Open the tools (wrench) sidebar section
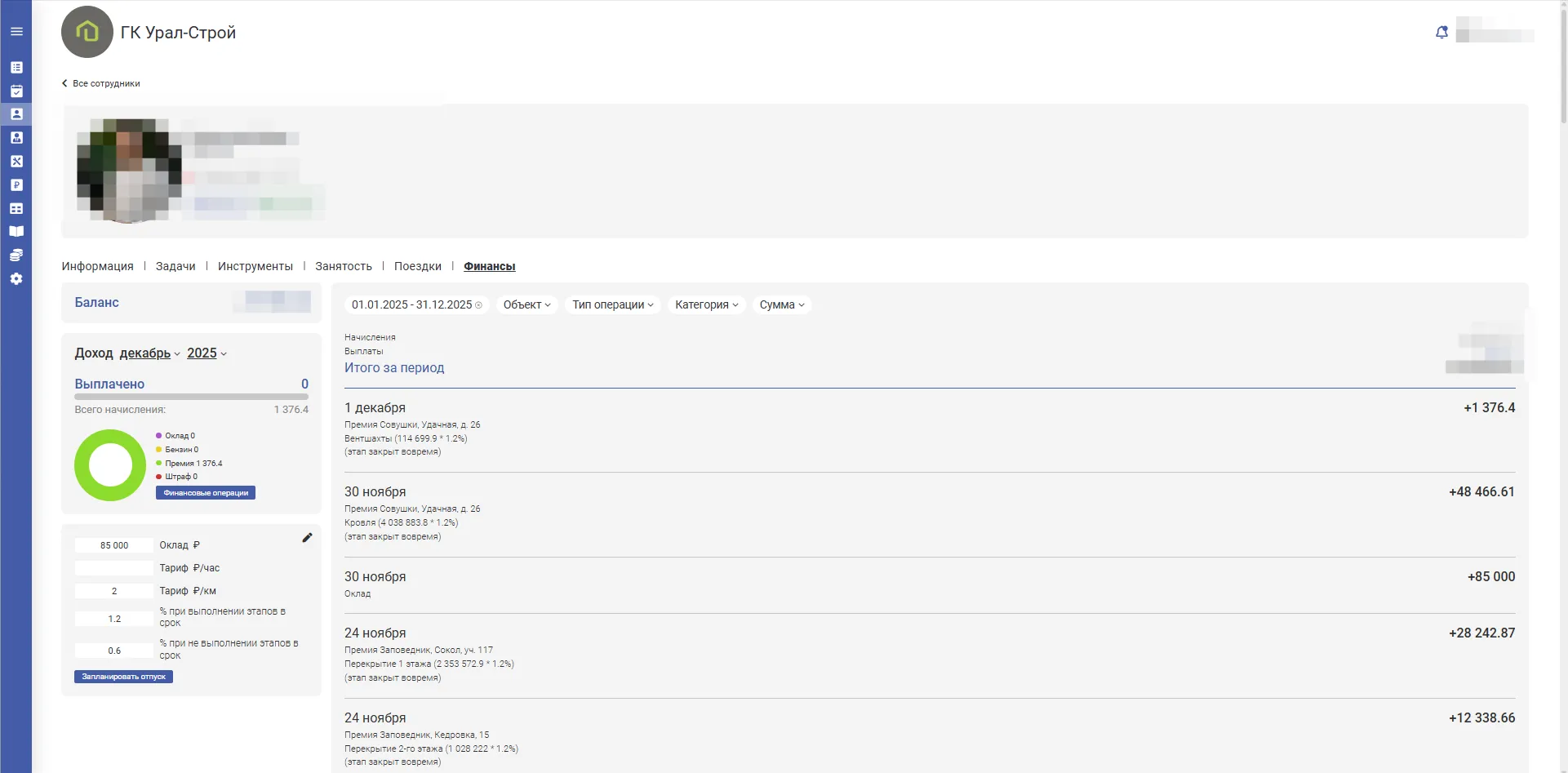Image resolution: width=1568 pixels, height=773 pixels. point(16,162)
